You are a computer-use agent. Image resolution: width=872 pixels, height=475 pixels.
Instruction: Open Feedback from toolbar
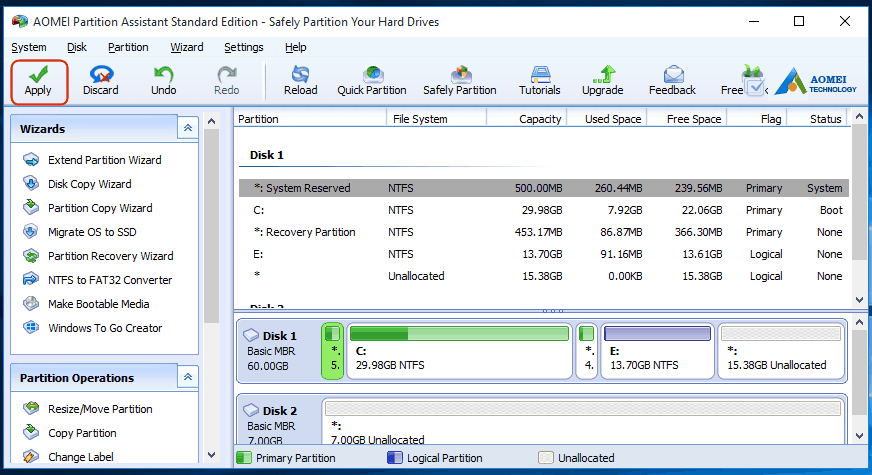coord(672,81)
